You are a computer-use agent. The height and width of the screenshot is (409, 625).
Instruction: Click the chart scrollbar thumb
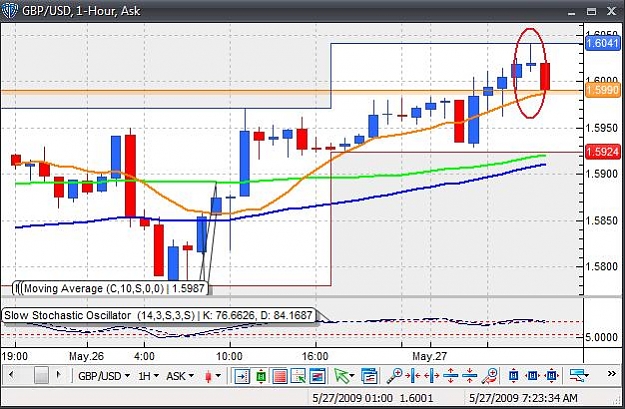[41, 375]
